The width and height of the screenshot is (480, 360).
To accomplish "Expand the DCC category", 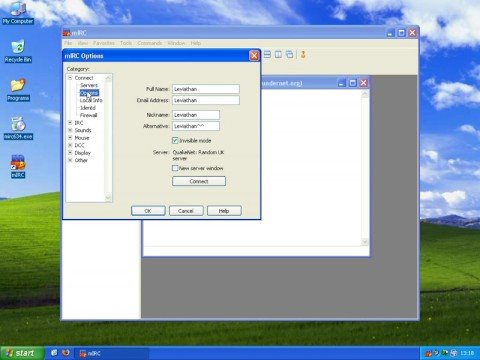I will tap(70, 145).
